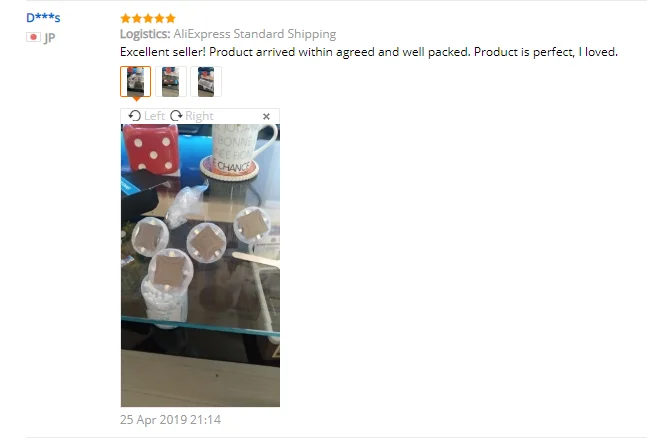Click the first orange rating star

pyautogui.click(x=125, y=18)
